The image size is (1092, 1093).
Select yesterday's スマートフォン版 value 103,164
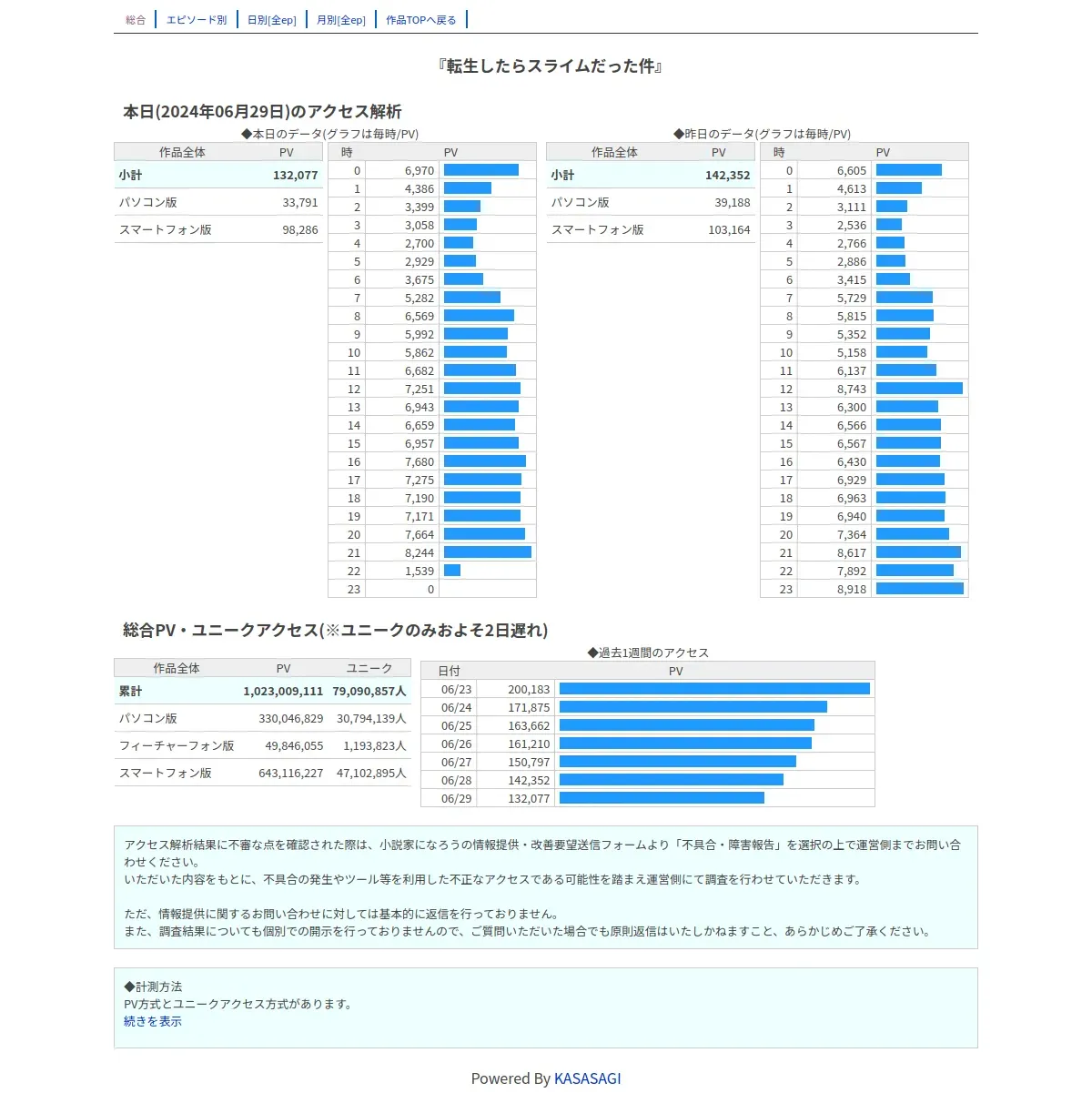click(x=730, y=230)
